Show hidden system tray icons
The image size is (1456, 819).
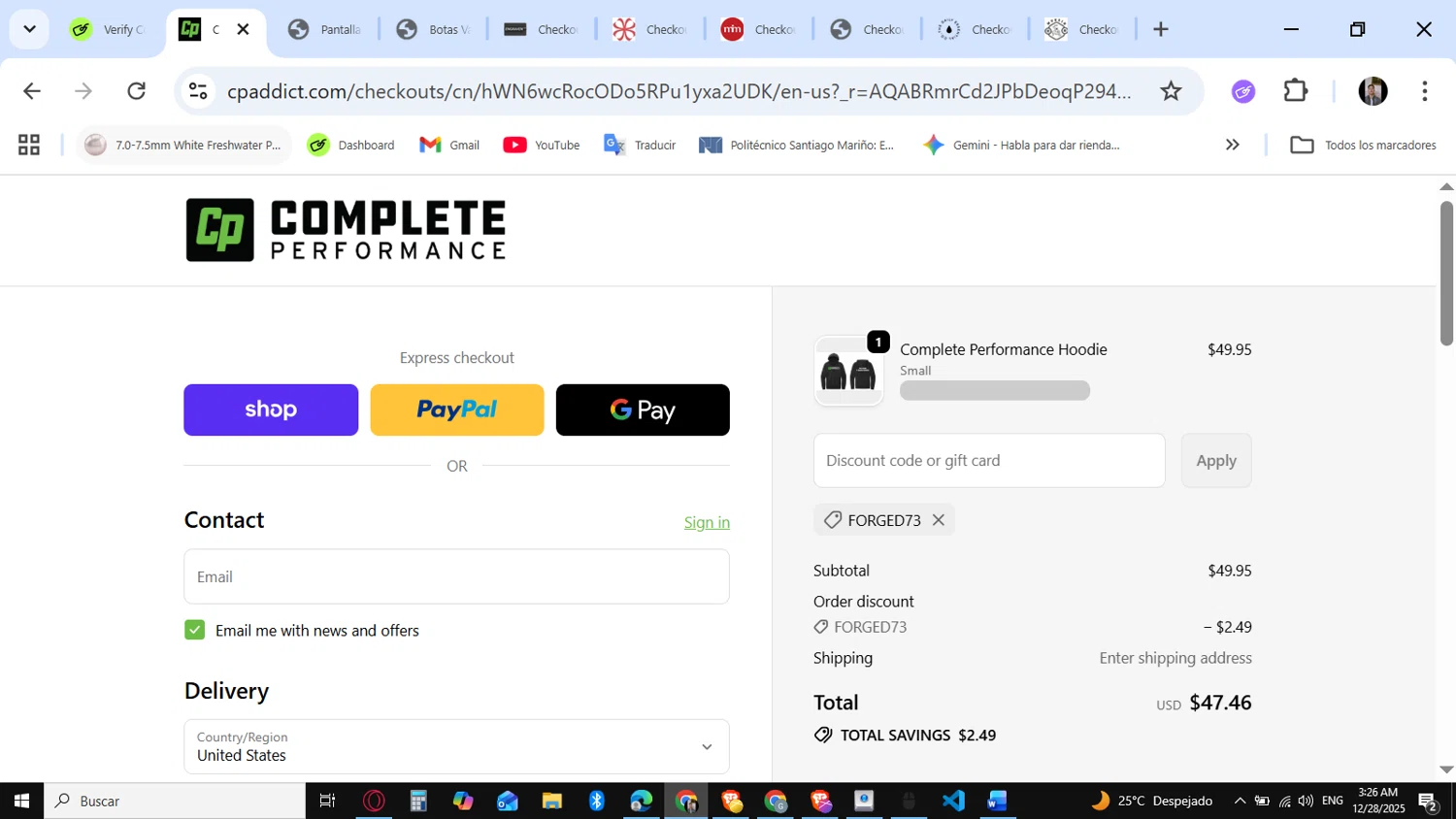[x=1240, y=801]
